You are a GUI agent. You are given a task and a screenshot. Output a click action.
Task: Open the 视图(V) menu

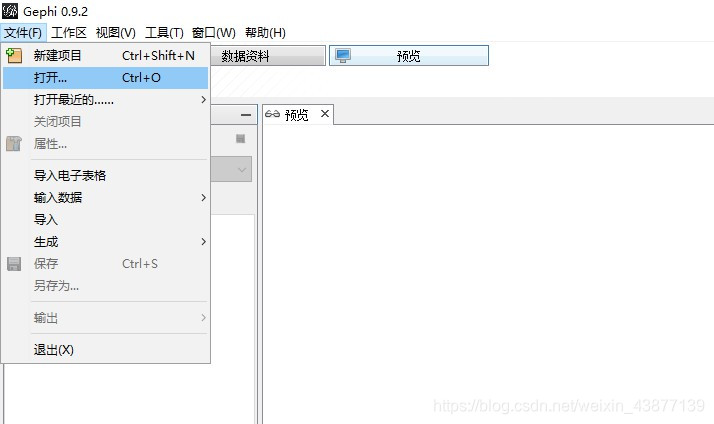point(116,32)
